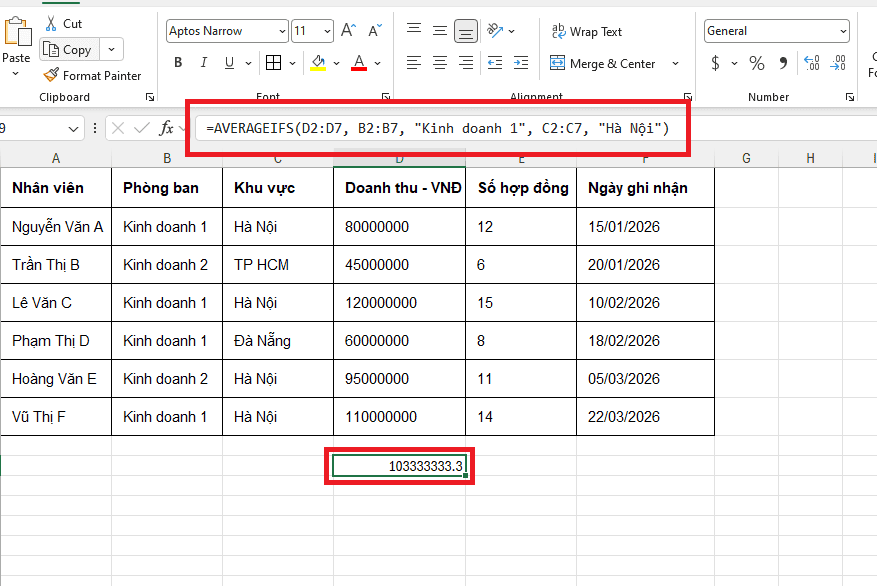Screen dimensions: 877x586
Task: Select column G header
Action: 746,158
